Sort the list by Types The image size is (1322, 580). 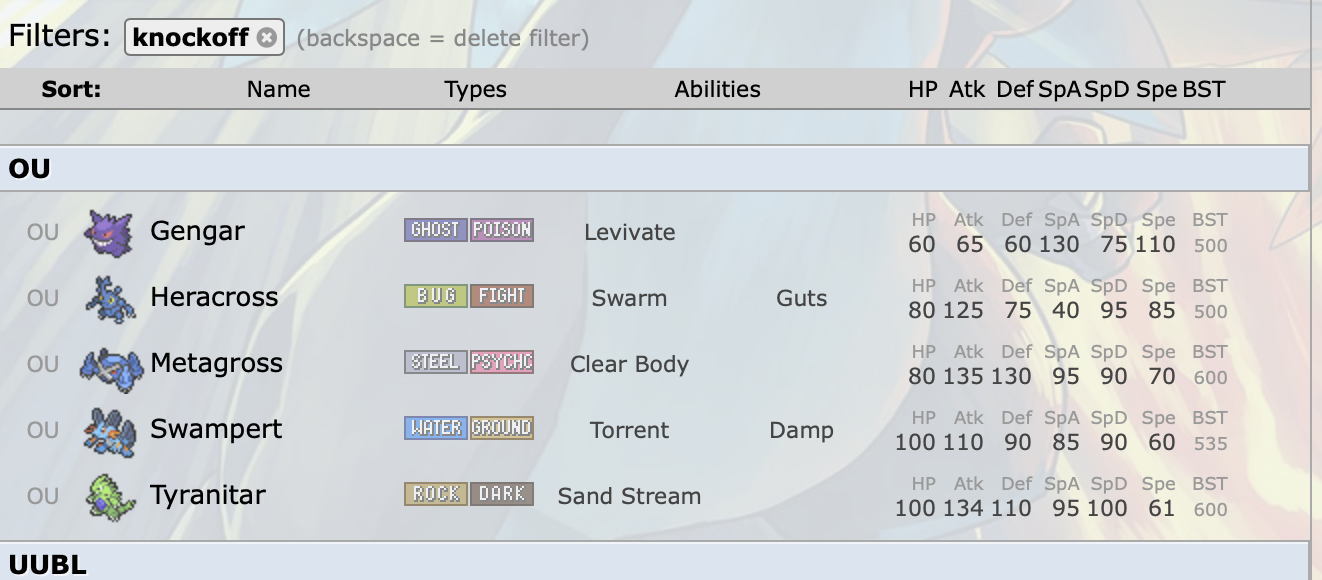[475, 89]
